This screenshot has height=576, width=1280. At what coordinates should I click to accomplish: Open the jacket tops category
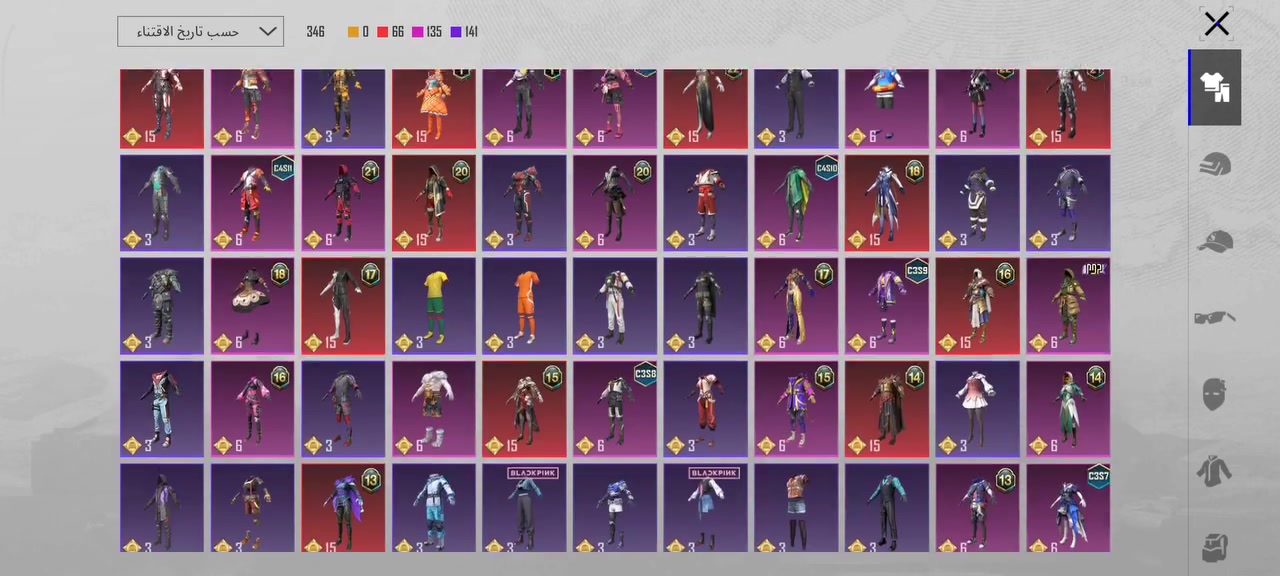tap(1216, 471)
